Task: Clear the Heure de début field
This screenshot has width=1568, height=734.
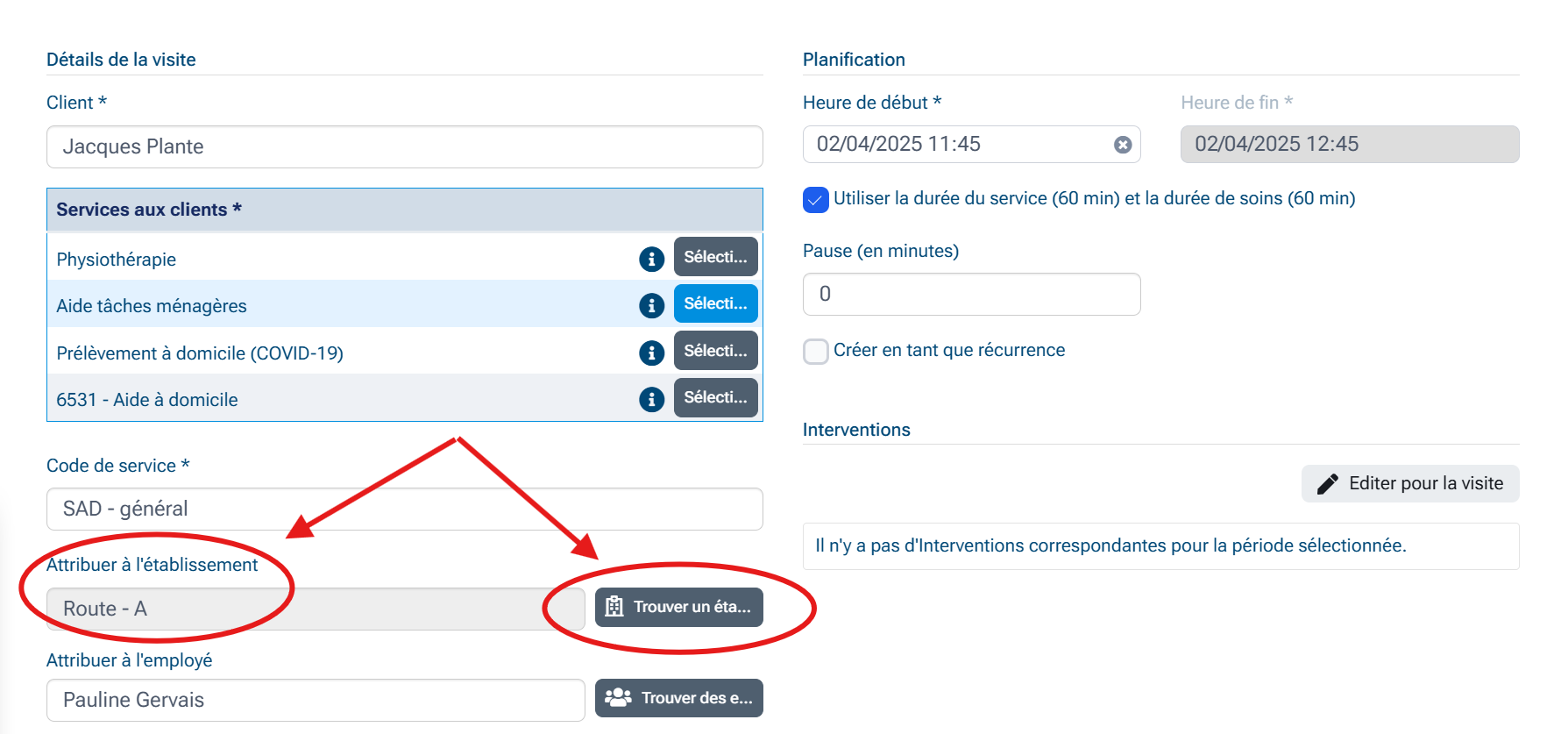Action: pos(1122,145)
